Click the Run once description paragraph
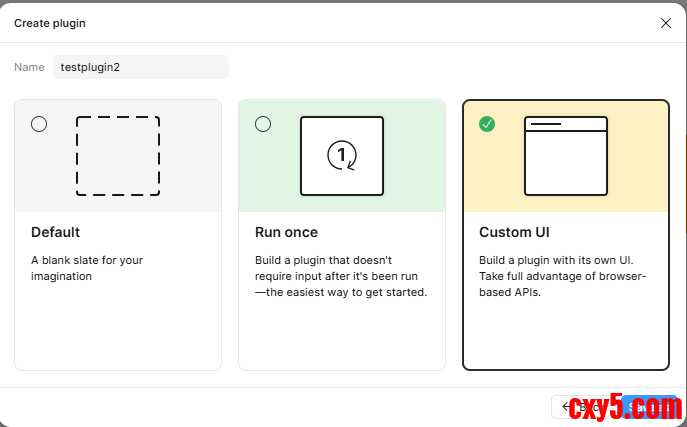The height and width of the screenshot is (427, 687). [x=341, y=276]
